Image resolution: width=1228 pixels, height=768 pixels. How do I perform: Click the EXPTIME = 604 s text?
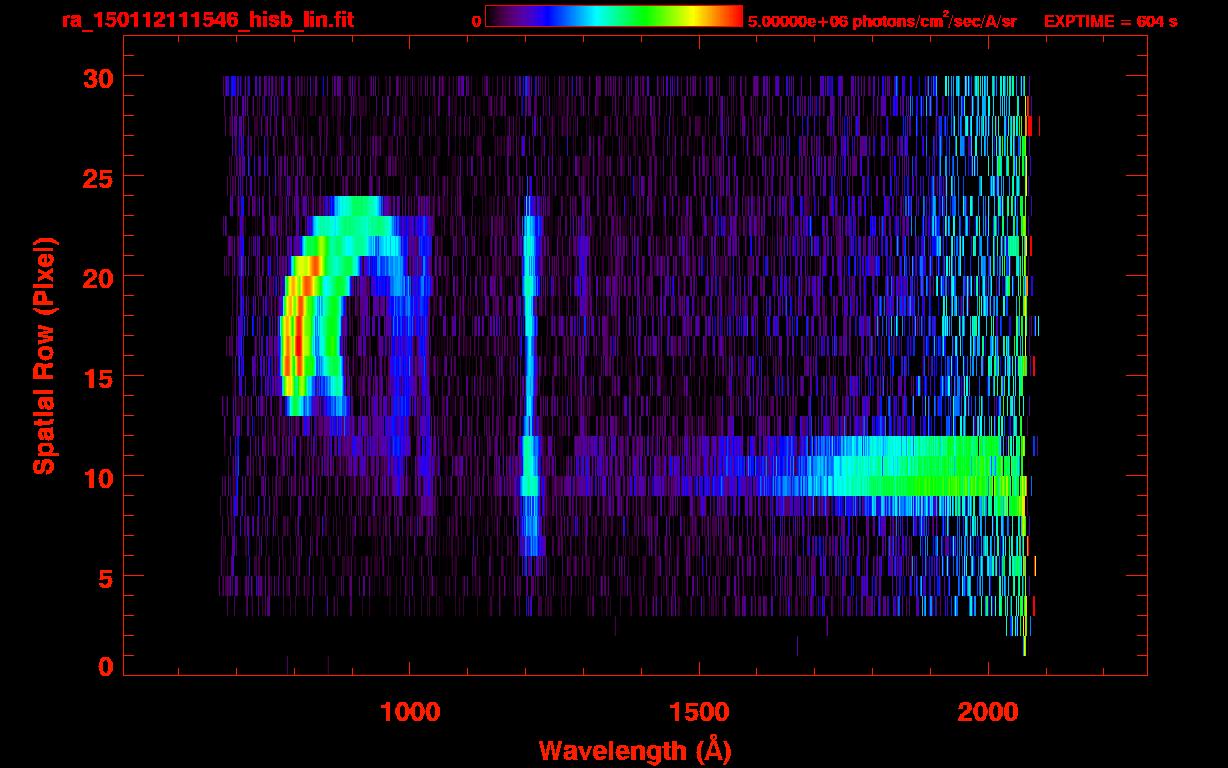pos(1110,21)
